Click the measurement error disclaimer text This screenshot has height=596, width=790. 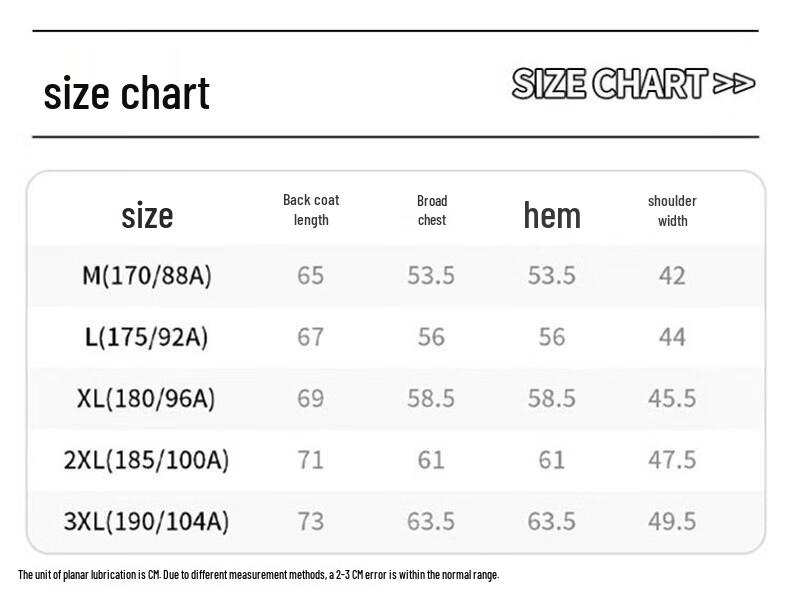(x=258, y=575)
